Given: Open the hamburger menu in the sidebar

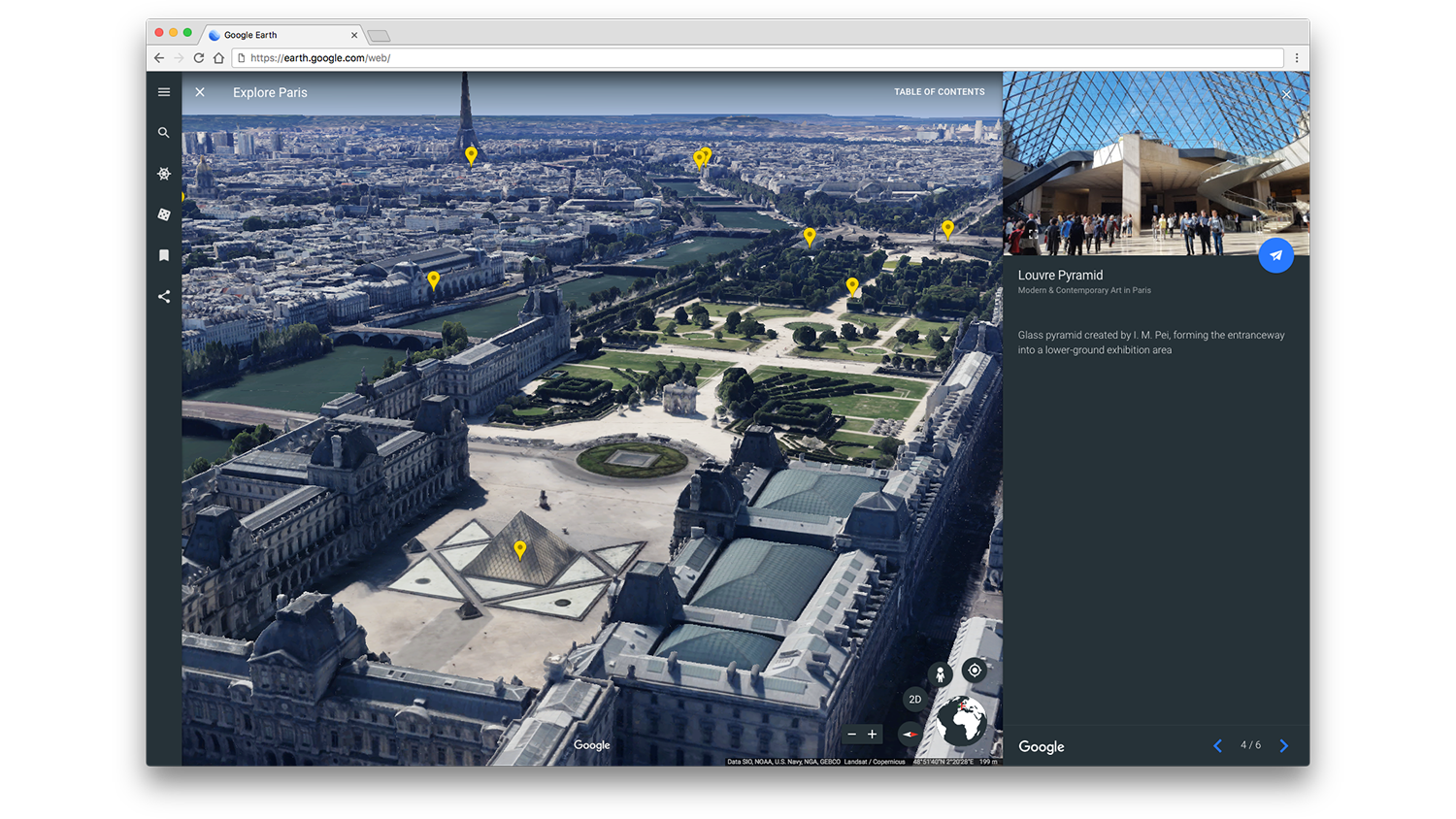Looking at the screenshot, I should click(164, 92).
